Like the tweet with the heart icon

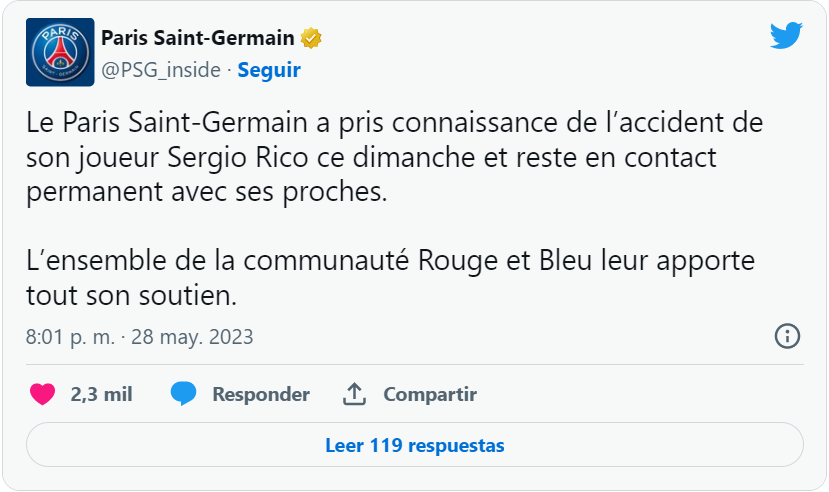click(42, 394)
